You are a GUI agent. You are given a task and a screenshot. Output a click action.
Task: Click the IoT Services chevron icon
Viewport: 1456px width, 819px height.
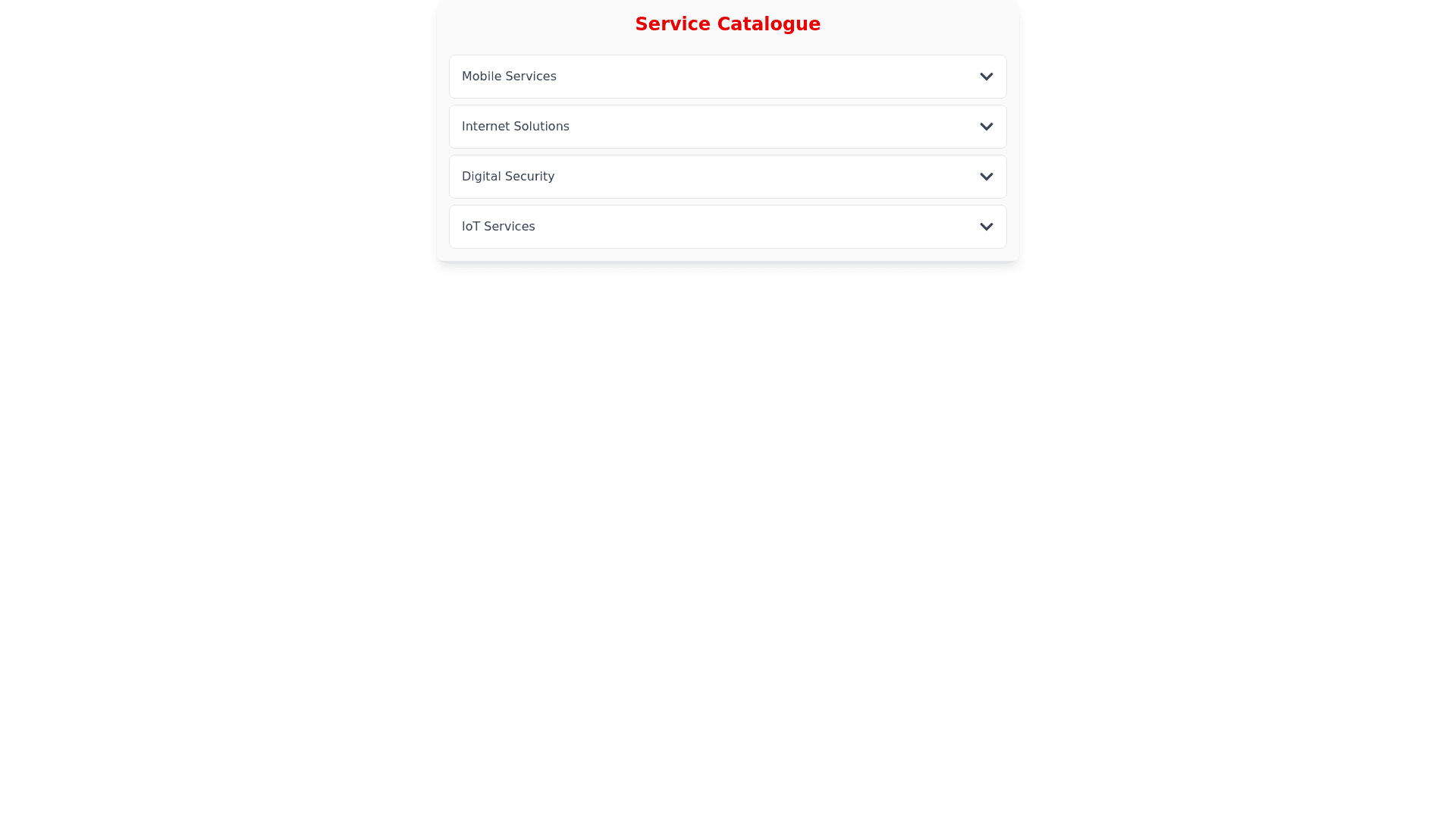coord(986,227)
